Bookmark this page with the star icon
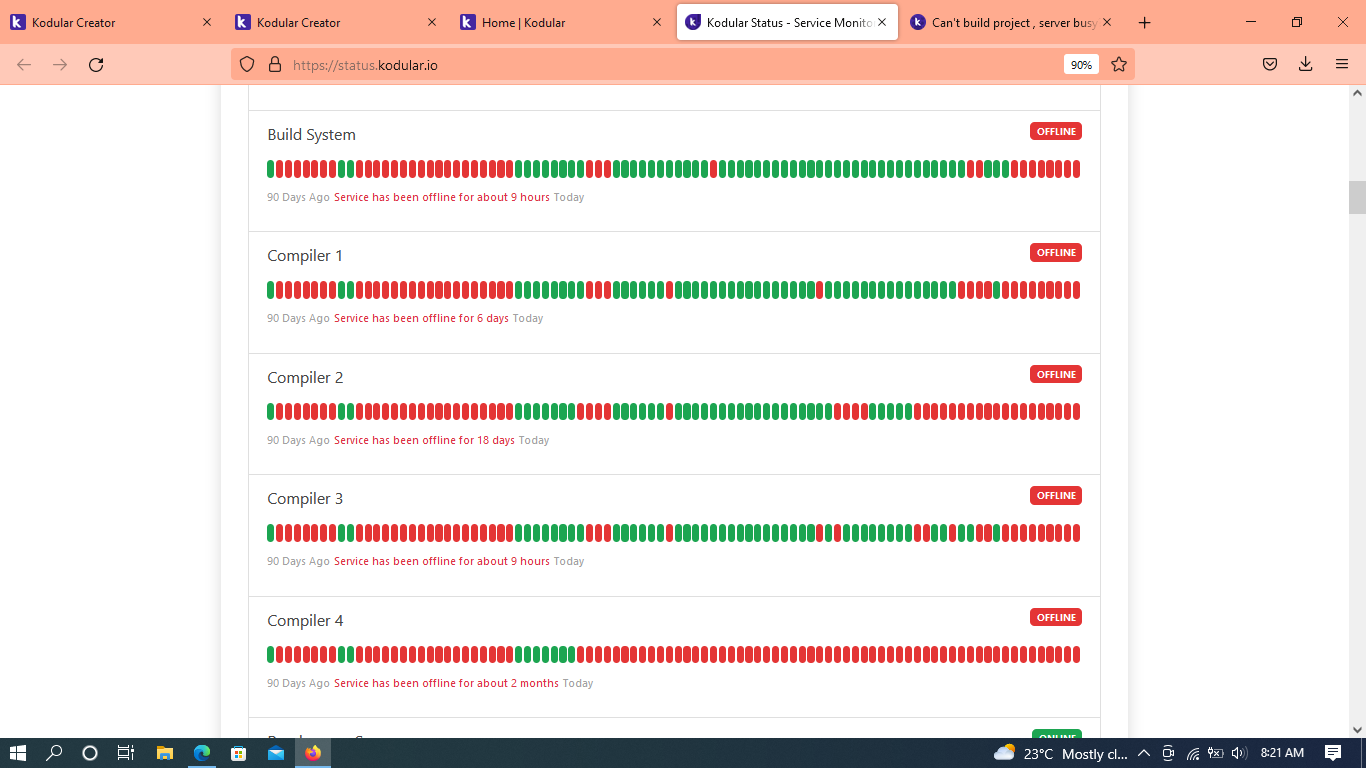This screenshot has width=1366, height=768. coord(1119,65)
